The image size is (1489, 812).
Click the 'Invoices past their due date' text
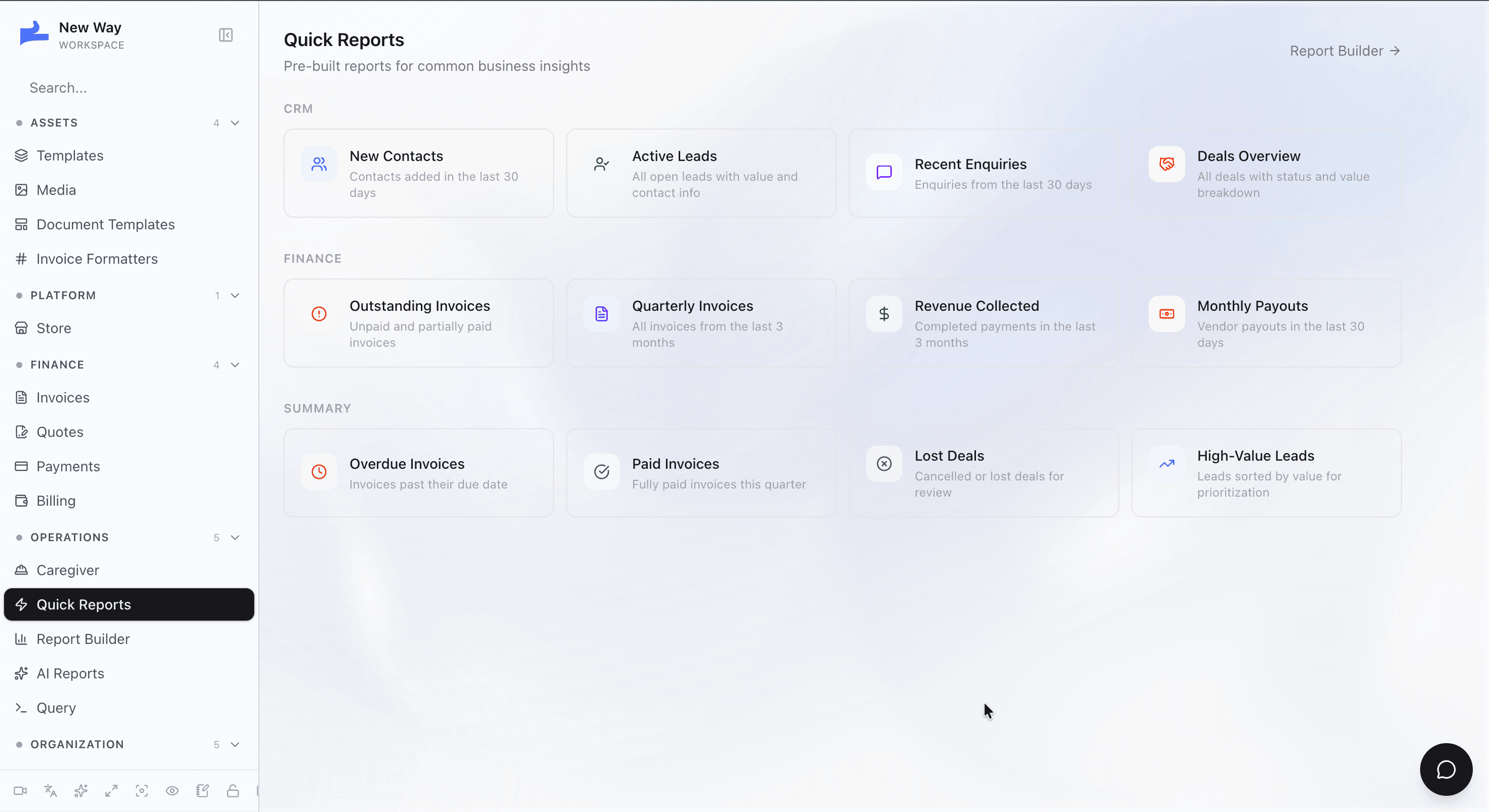(x=428, y=485)
